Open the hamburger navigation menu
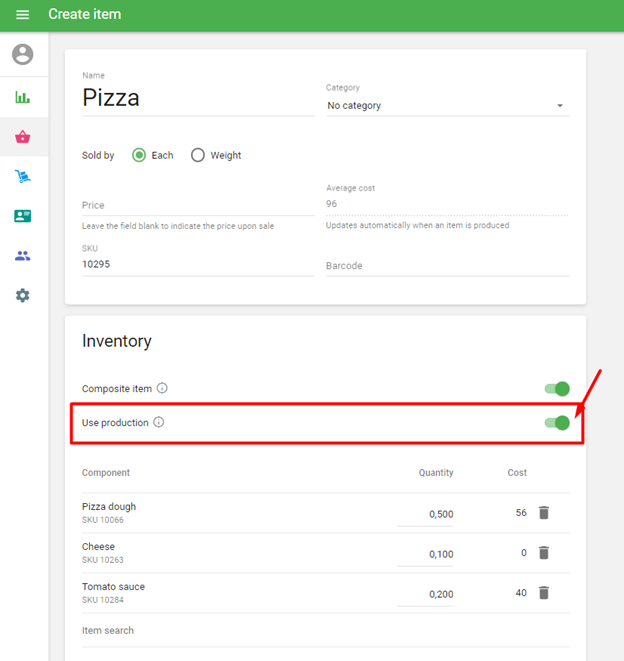Screen dimensions: 624x661 (22, 15)
